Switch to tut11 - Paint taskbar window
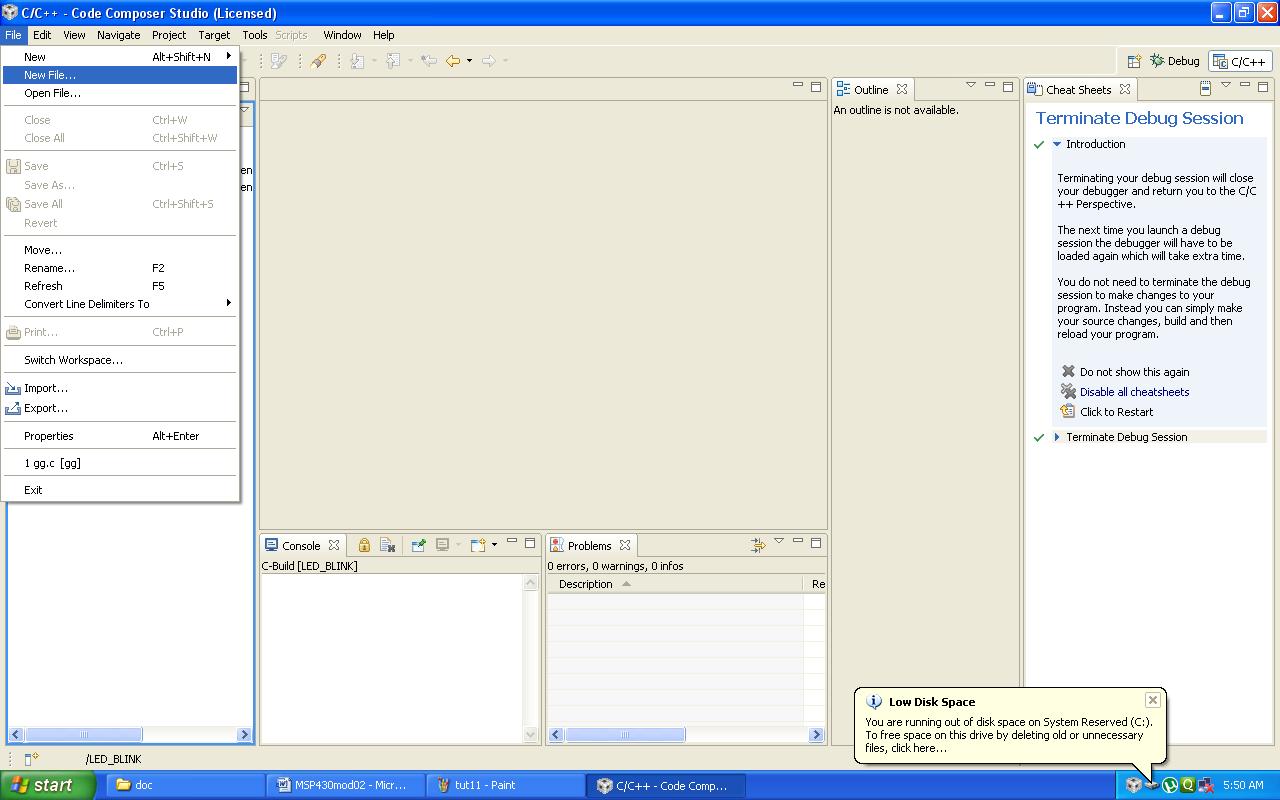The width and height of the screenshot is (1280, 800). 507,785
